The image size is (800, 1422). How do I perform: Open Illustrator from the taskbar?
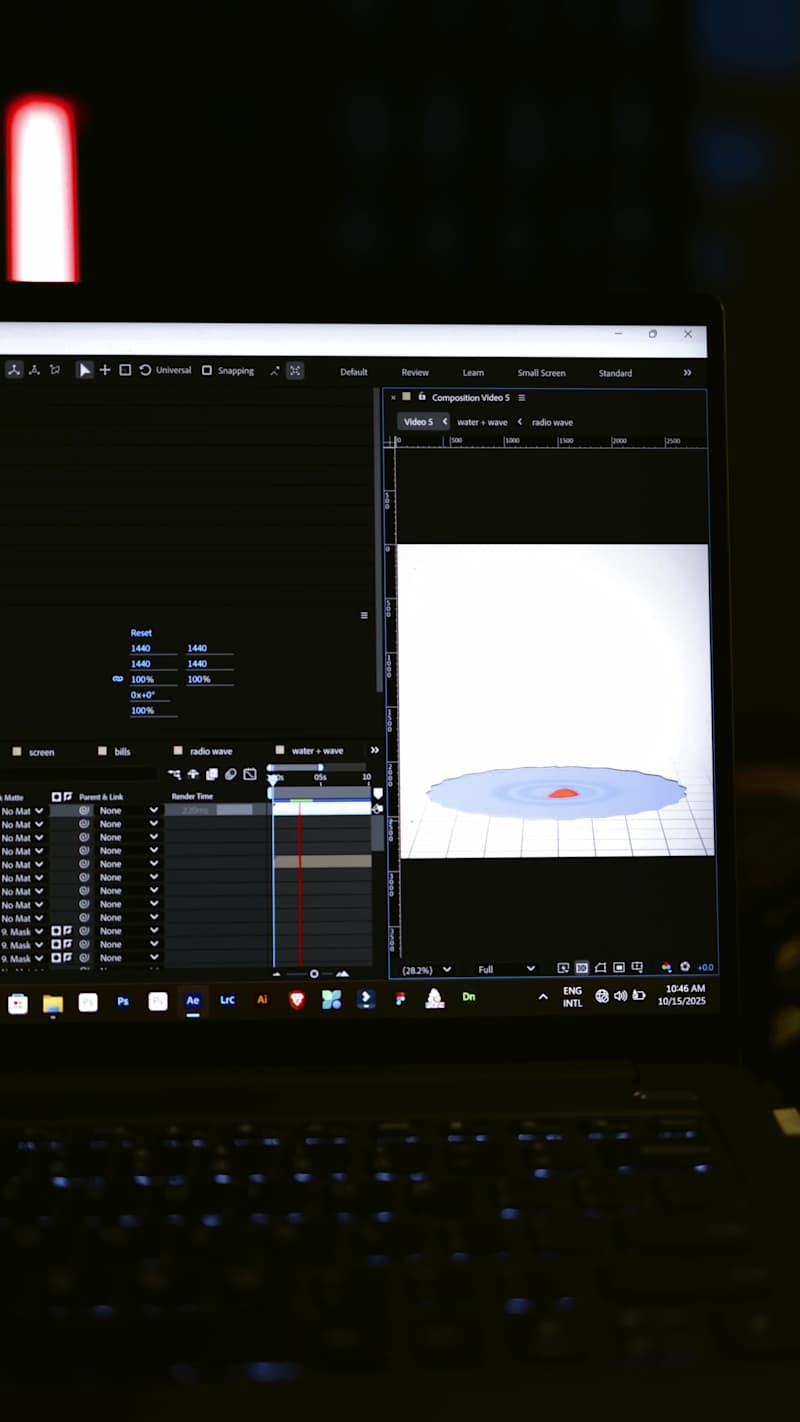[x=262, y=1000]
